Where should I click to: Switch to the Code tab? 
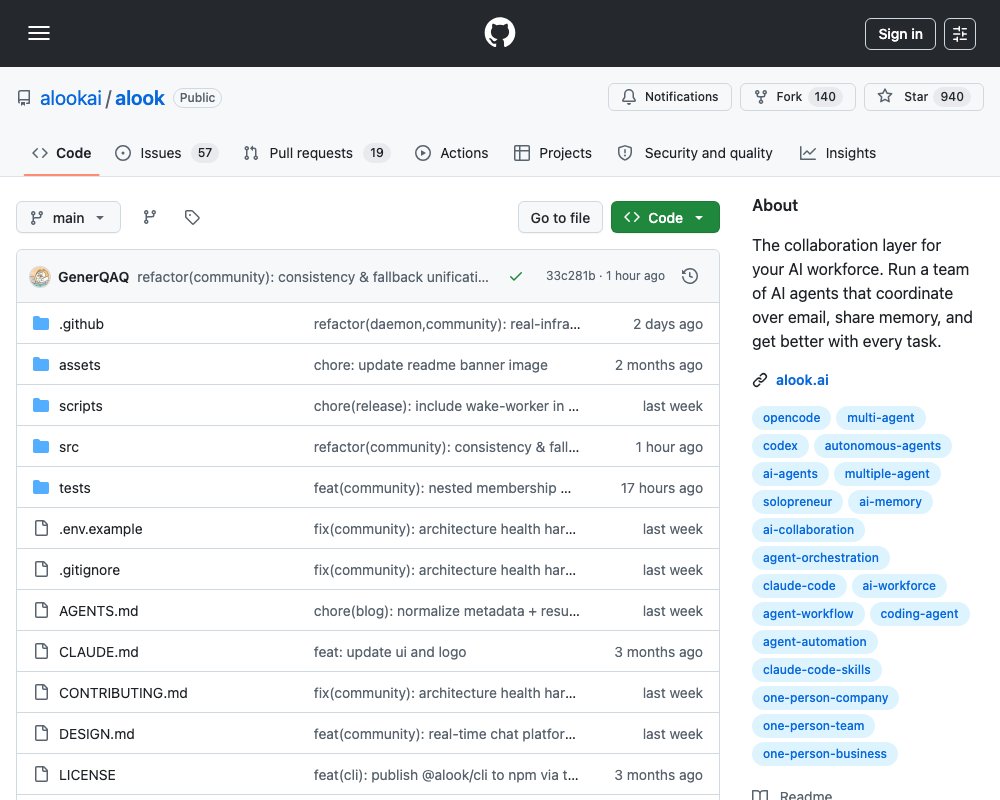pyautogui.click(x=61, y=153)
